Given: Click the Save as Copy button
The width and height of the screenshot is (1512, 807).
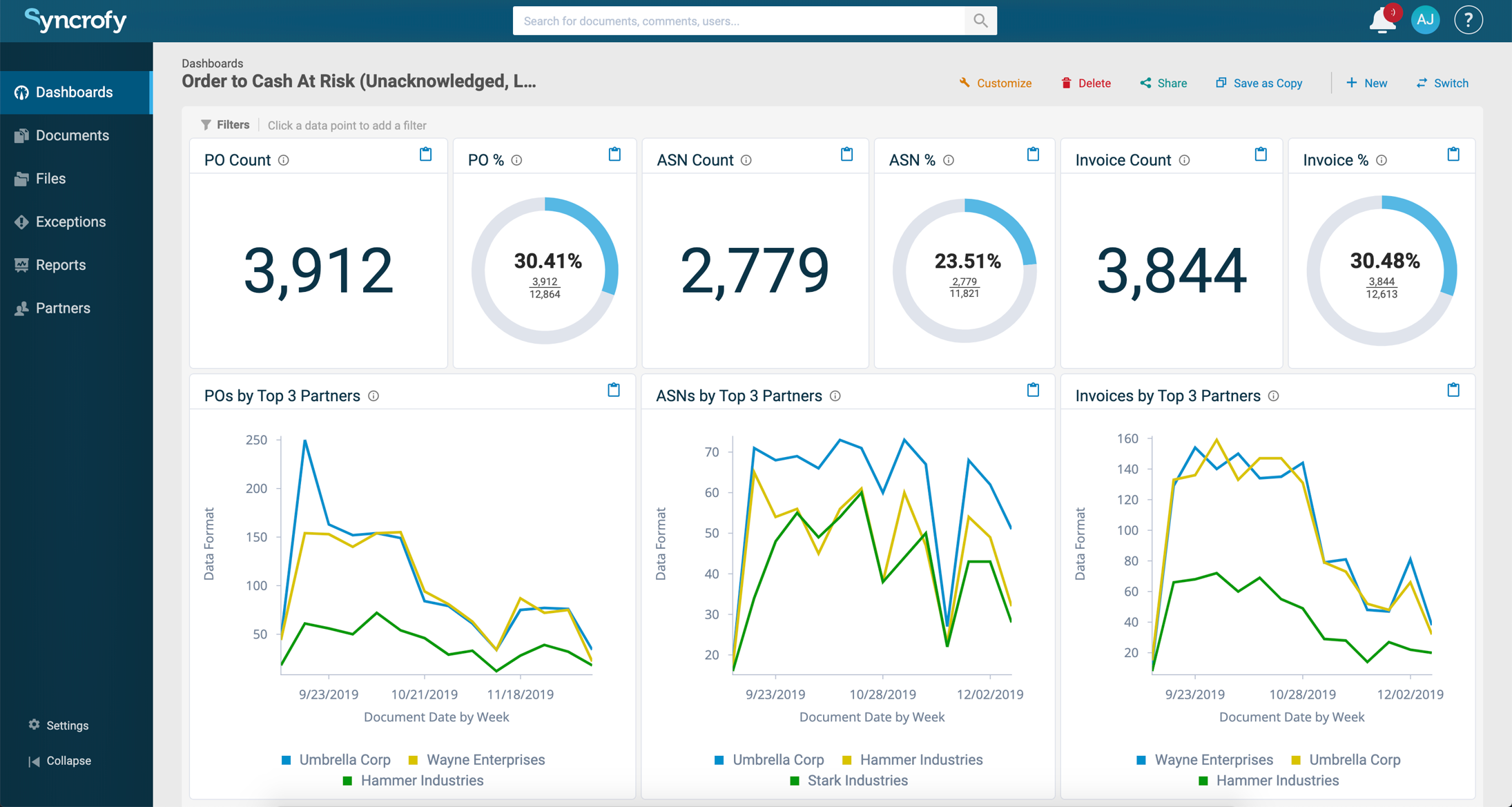Looking at the screenshot, I should pos(1259,83).
